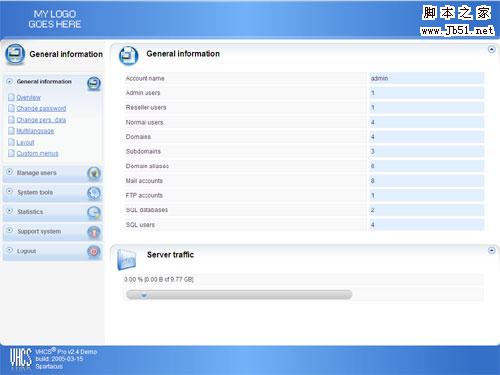
Task: Click the admin account name value
Action: 379,78
